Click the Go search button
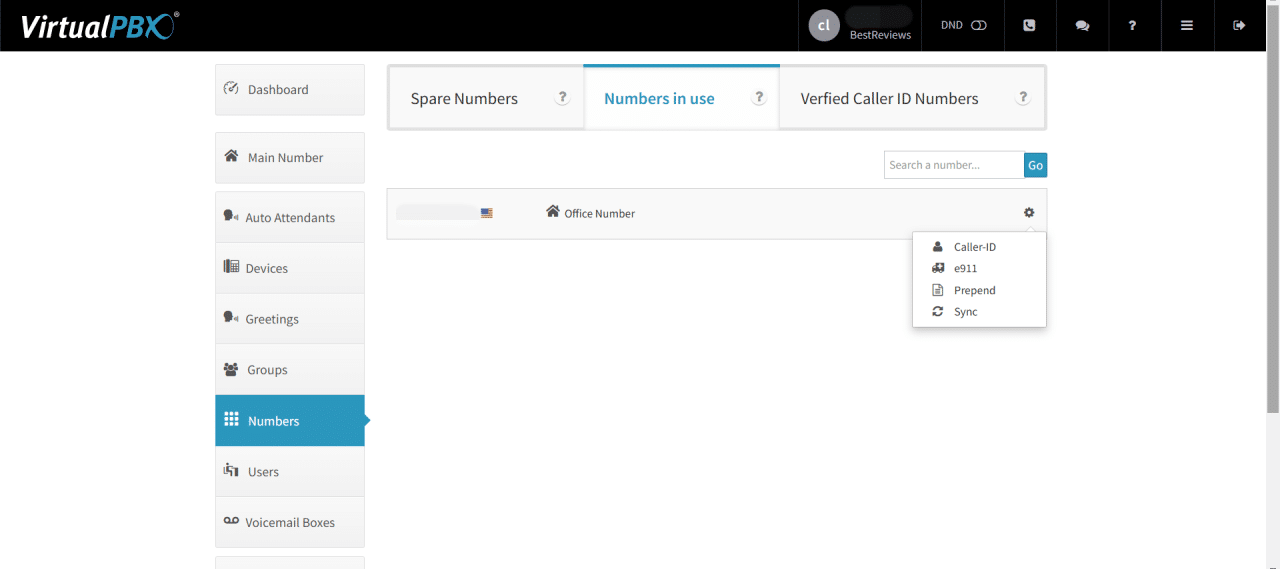 coord(1035,165)
